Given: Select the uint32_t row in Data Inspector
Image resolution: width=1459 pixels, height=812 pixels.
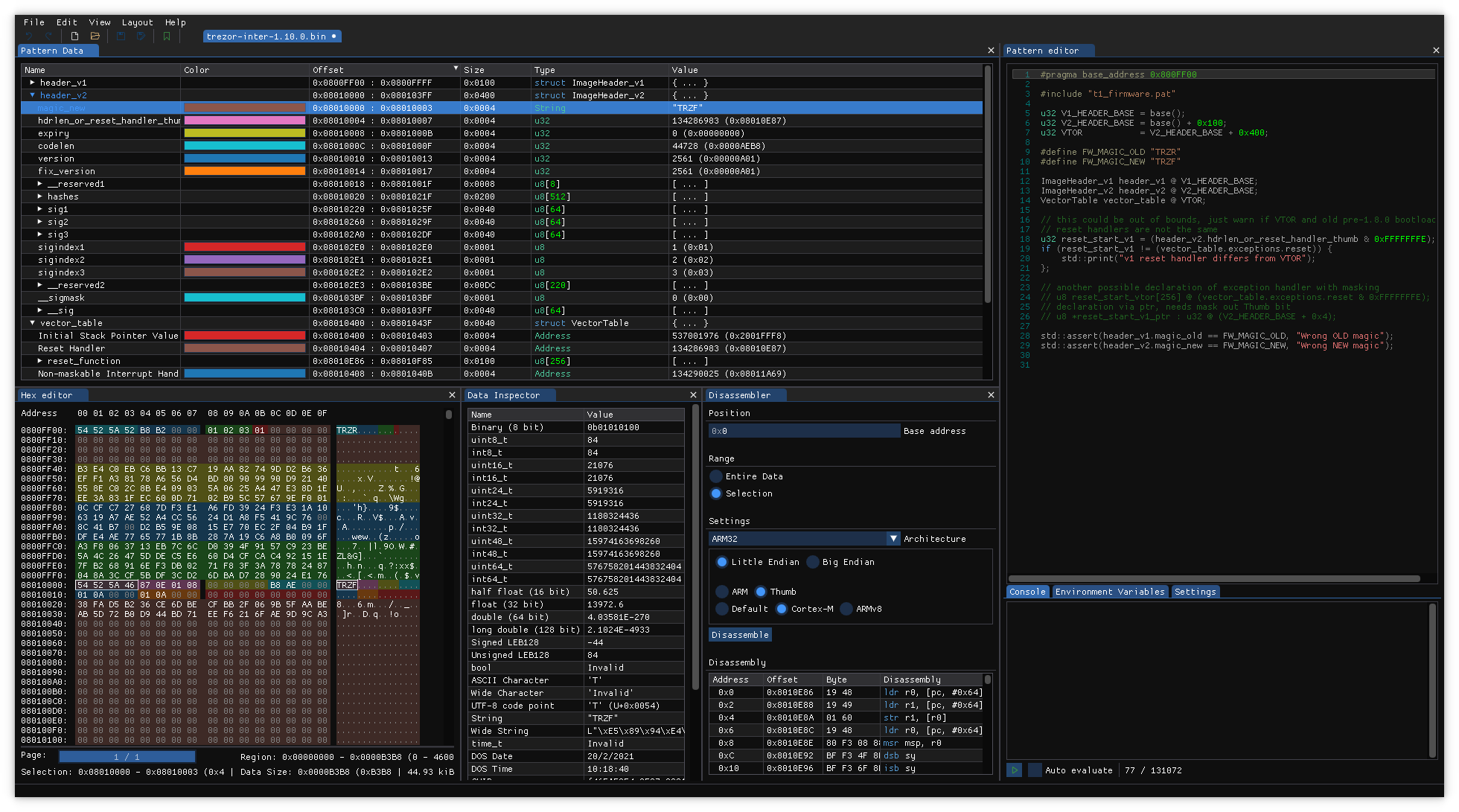Looking at the screenshot, I should click(576, 516).
